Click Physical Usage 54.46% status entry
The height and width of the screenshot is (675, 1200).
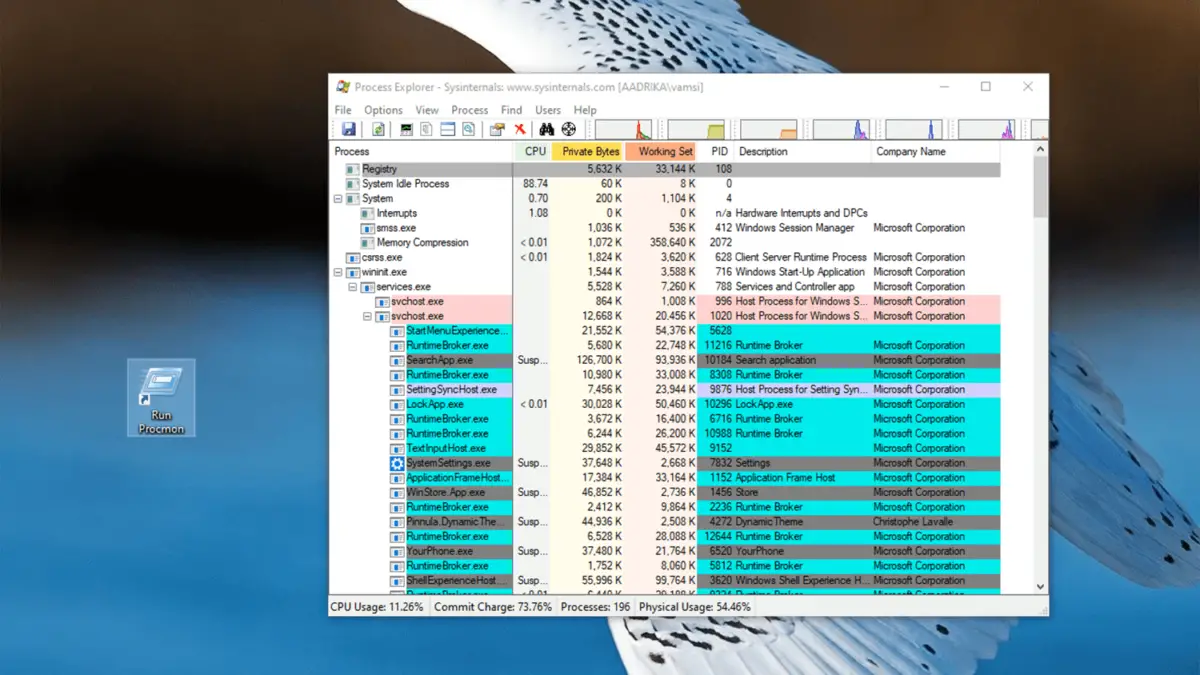coord(696,606)
